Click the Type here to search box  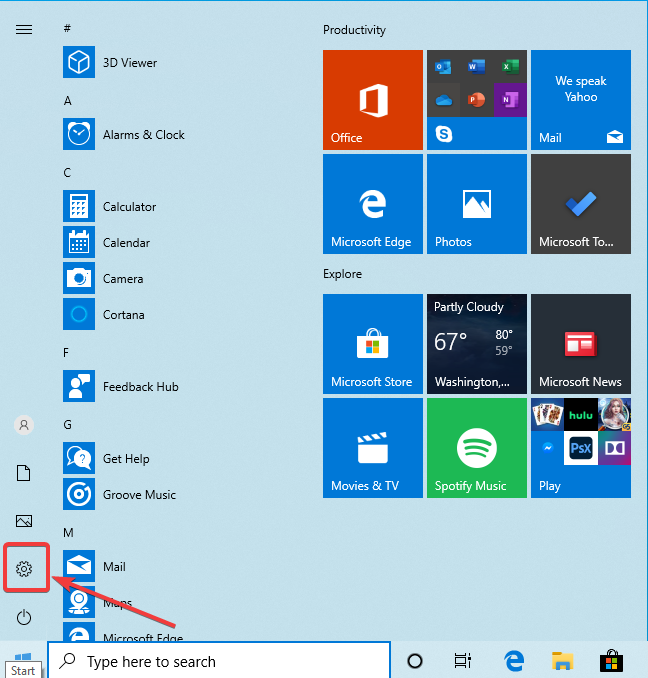click(x=219, y=661)
